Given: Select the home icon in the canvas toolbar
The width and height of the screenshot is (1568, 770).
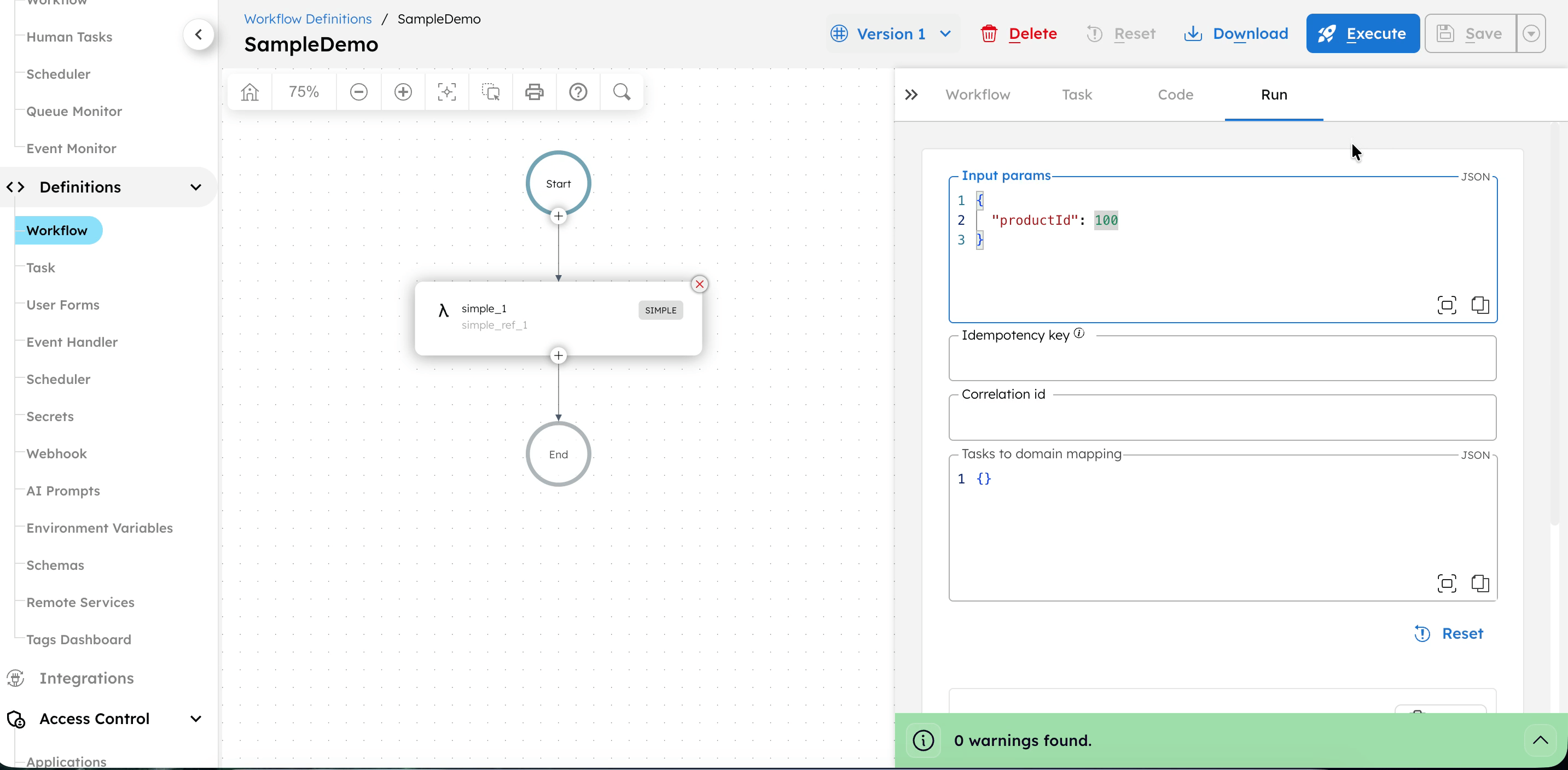Looking at the screenshot, I should (249, 92).
